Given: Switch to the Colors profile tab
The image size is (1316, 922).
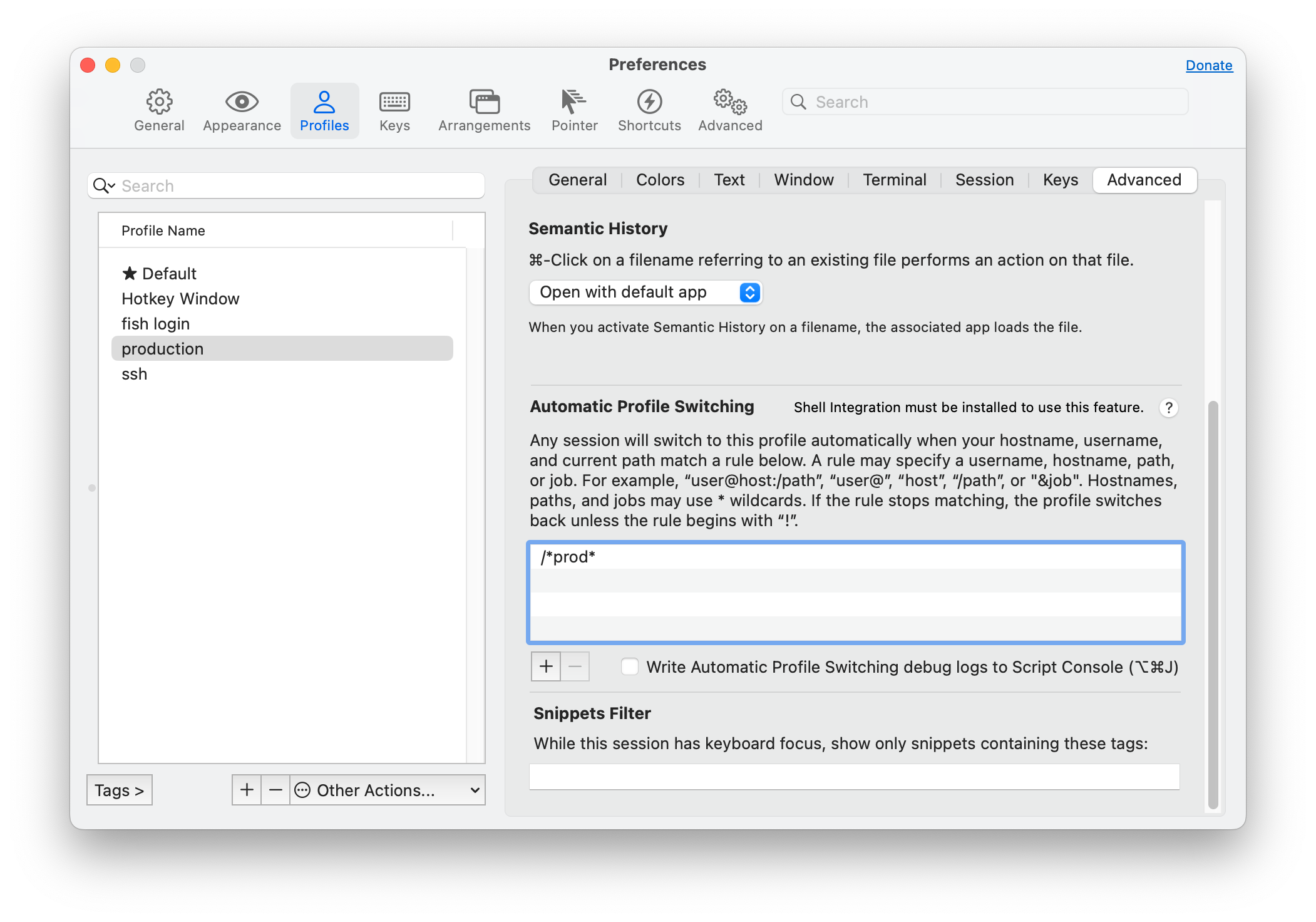Looking at the screenshot, I should [x=660, y=180].
